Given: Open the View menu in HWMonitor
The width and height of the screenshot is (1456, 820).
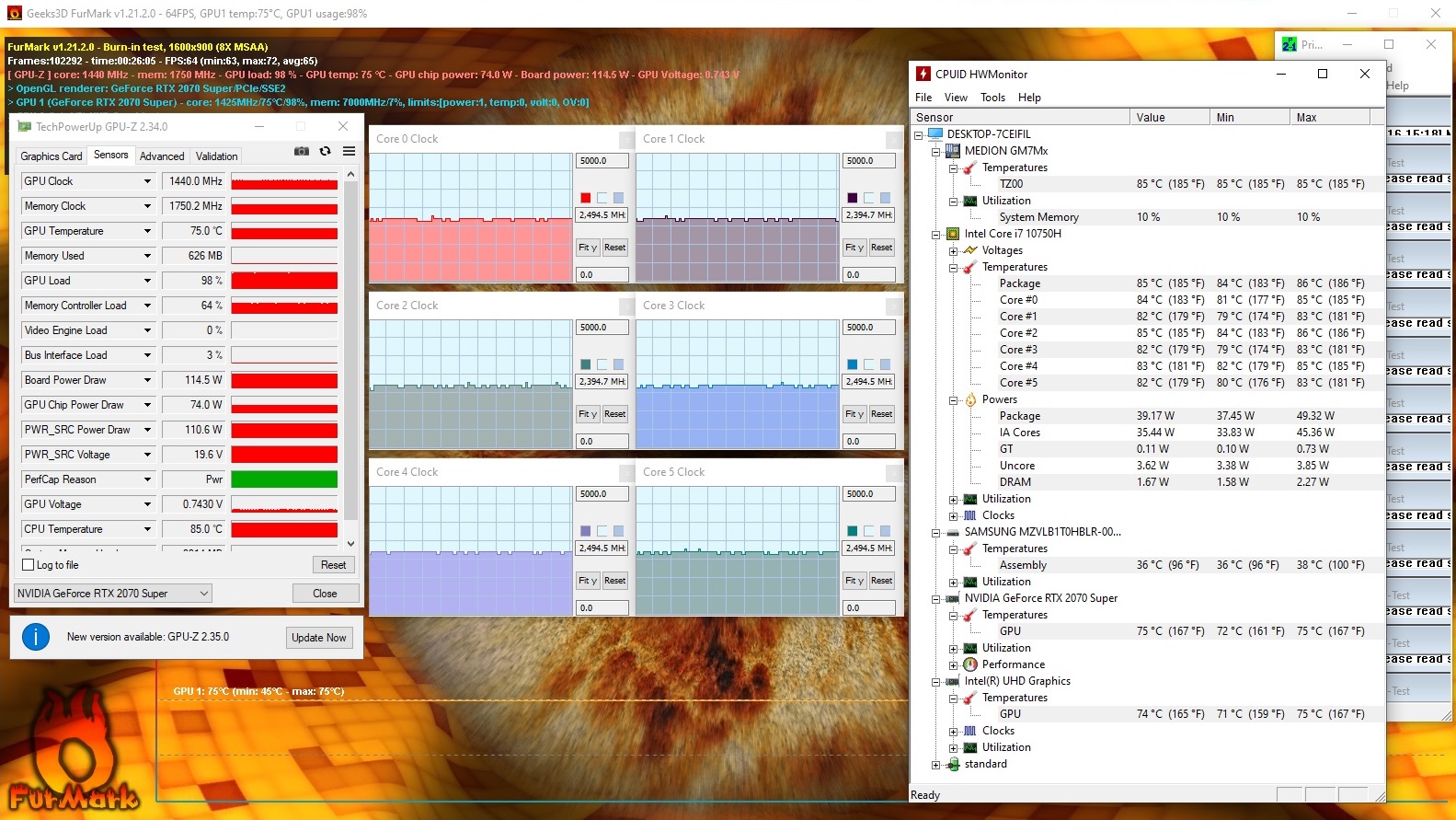Looking at the screenshot, I should (x=956, y=98).
